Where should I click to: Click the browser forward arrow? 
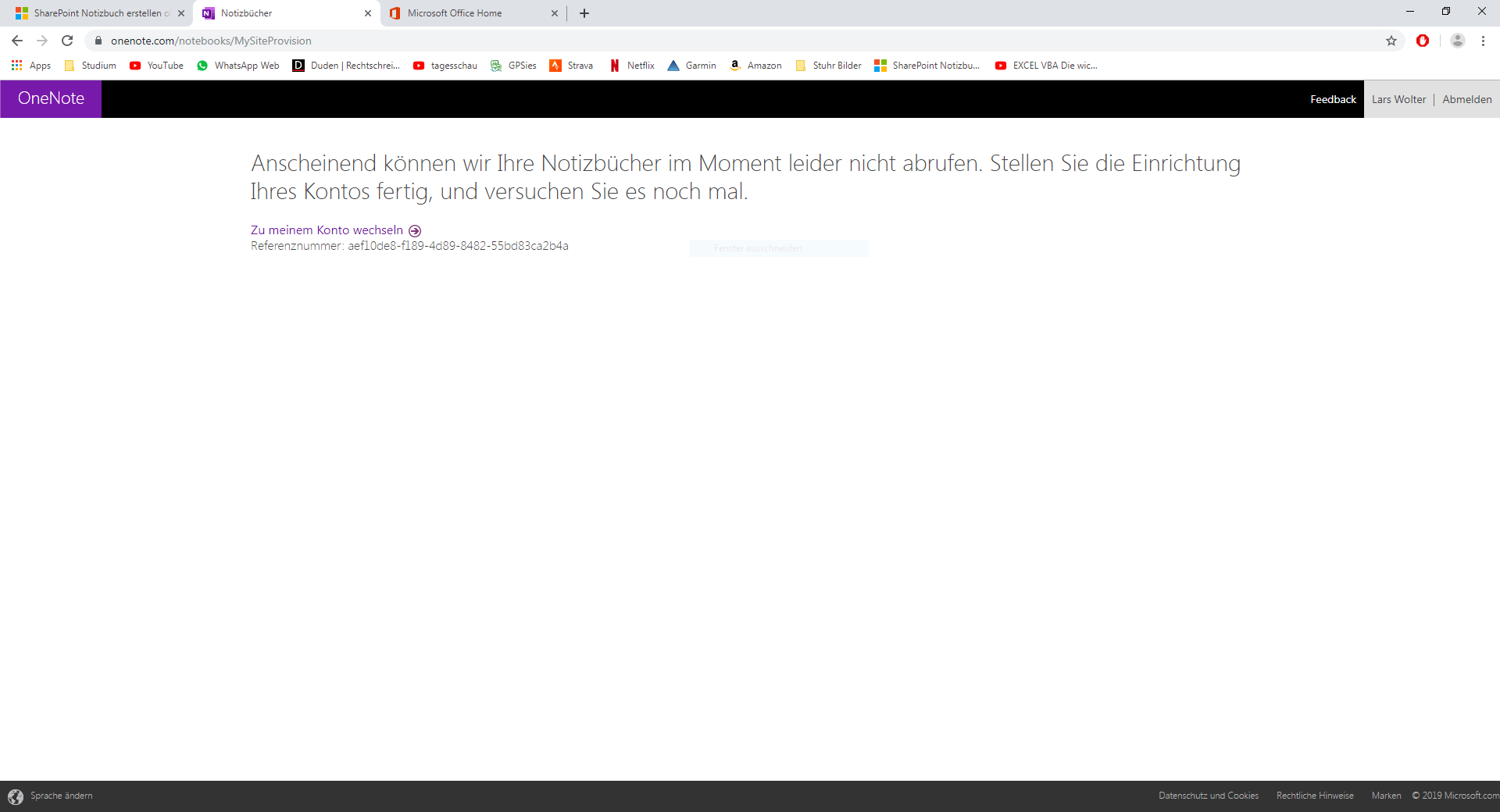click(x=42, y=41)
